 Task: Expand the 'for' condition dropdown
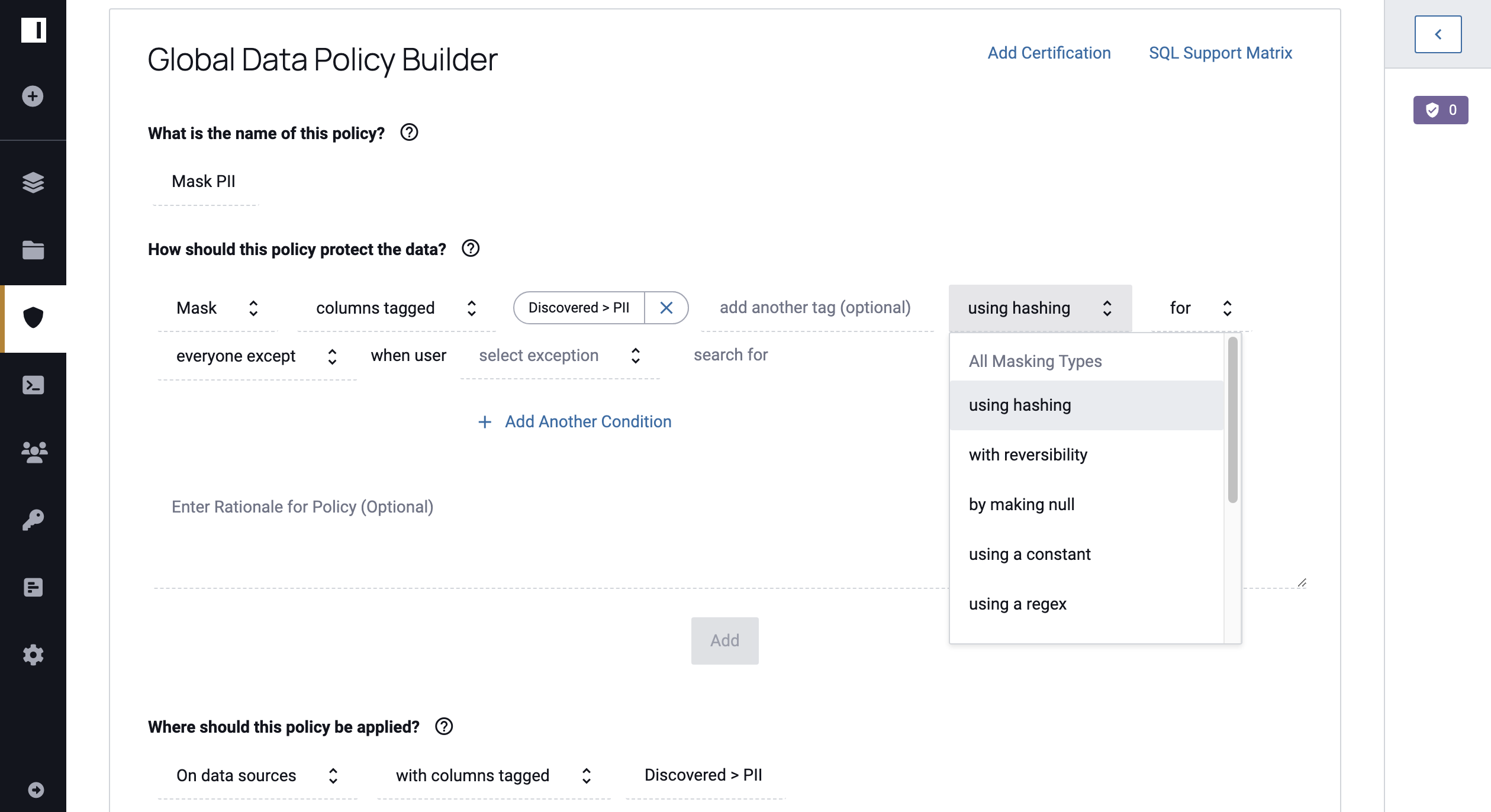coord(1198,307)
